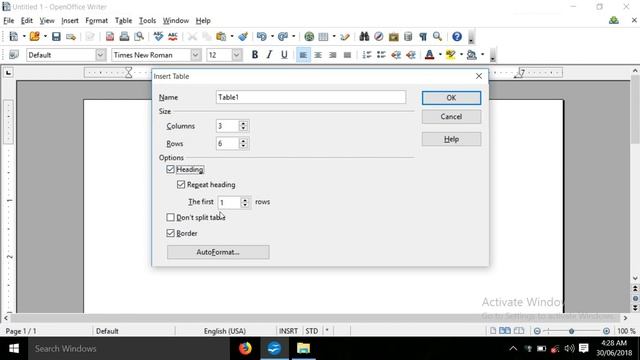Open the paragraph style Default dropdown
This screenshot has height=360, width=640.
click(101, 55)
